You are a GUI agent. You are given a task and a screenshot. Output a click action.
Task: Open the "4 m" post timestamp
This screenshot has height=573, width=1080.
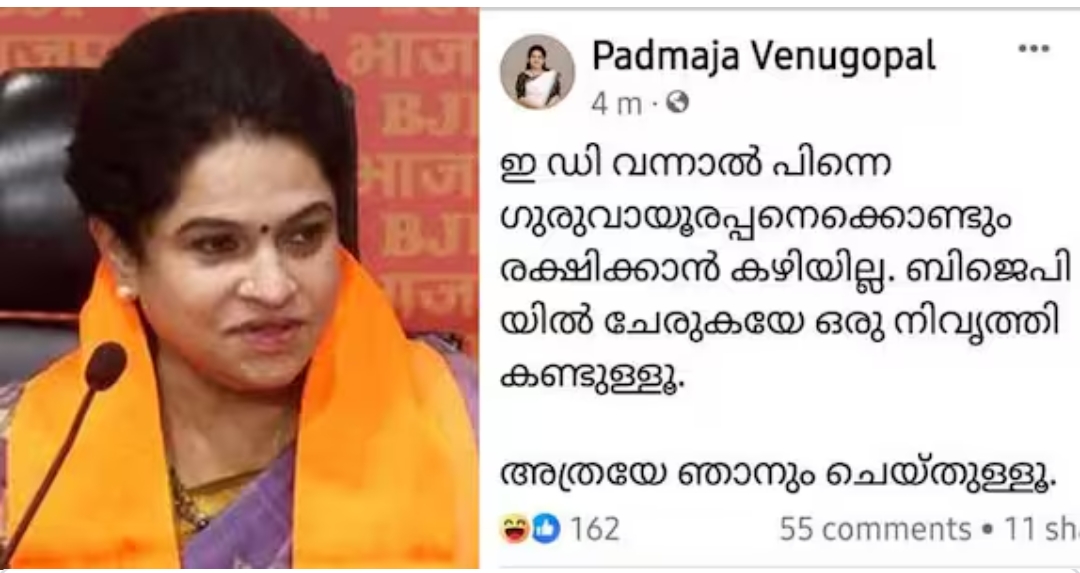point(616,103)
